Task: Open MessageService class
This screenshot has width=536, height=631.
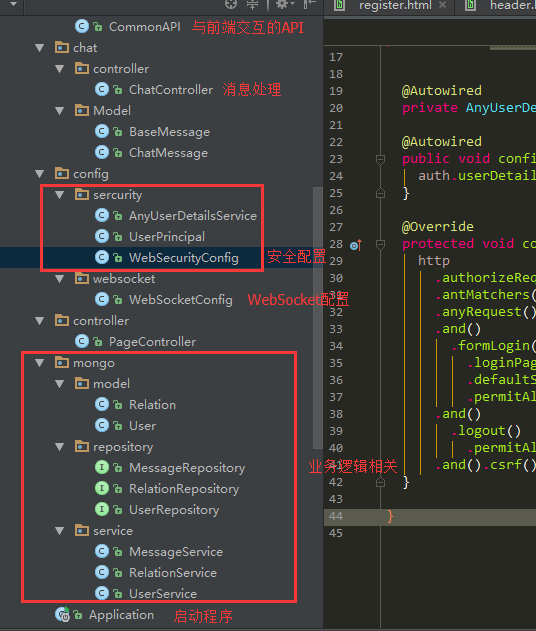Action: pos(176,552)
